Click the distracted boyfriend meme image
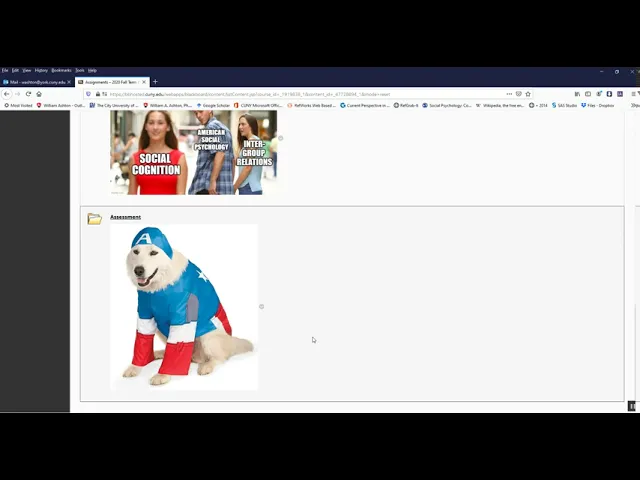The height and width of the screenshot is (480, 640). click(193, 152)
